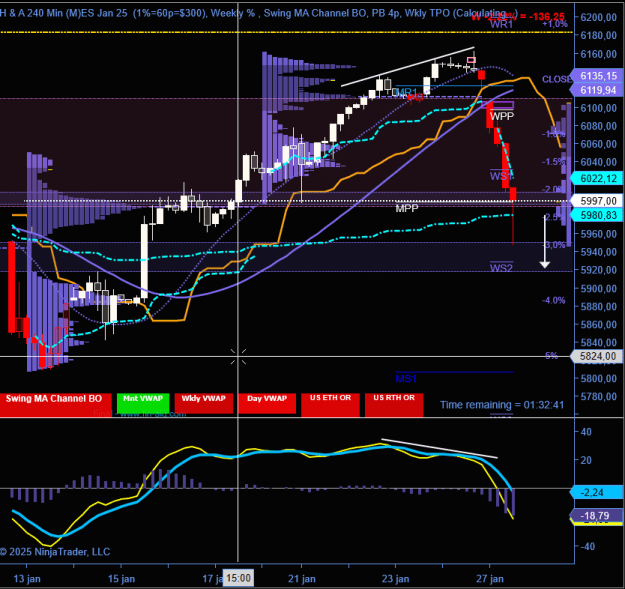
Task: Click the -4.0% weekly percent label
Action: [x=553, y=300]
